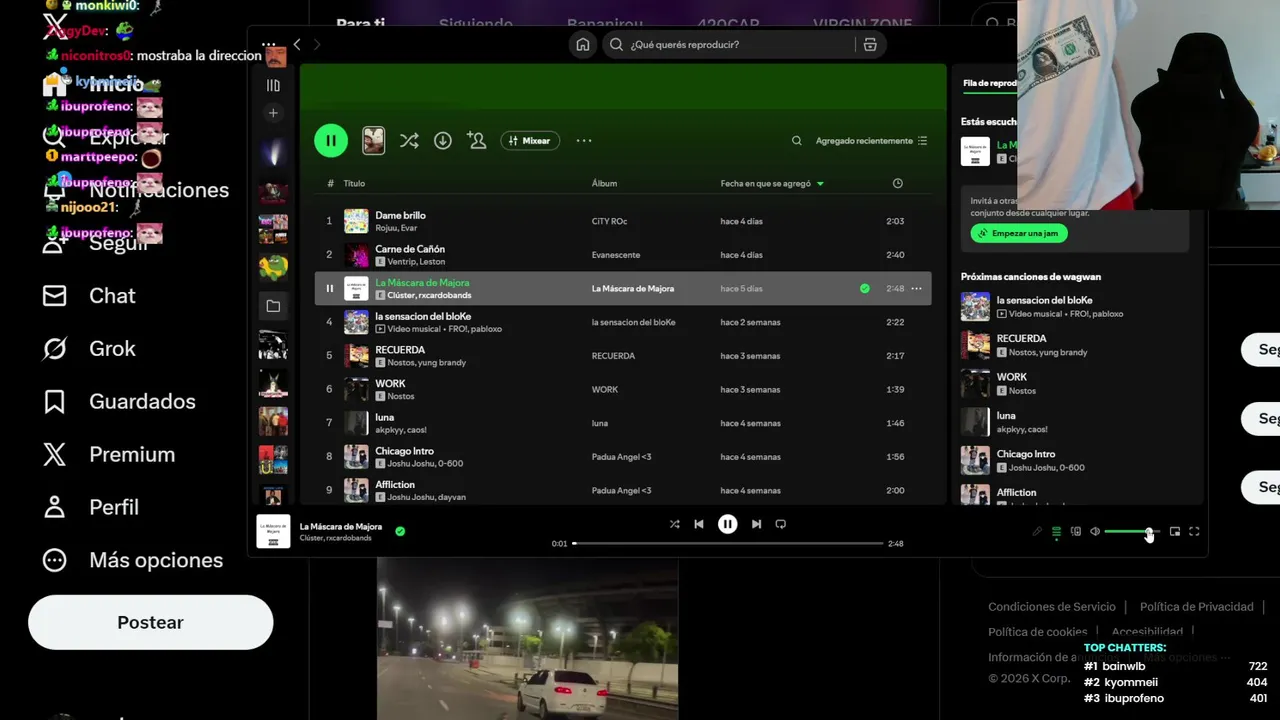Adjust the volume slider
Viewport: 1280px width, 720px height.
pos(1132,532)
